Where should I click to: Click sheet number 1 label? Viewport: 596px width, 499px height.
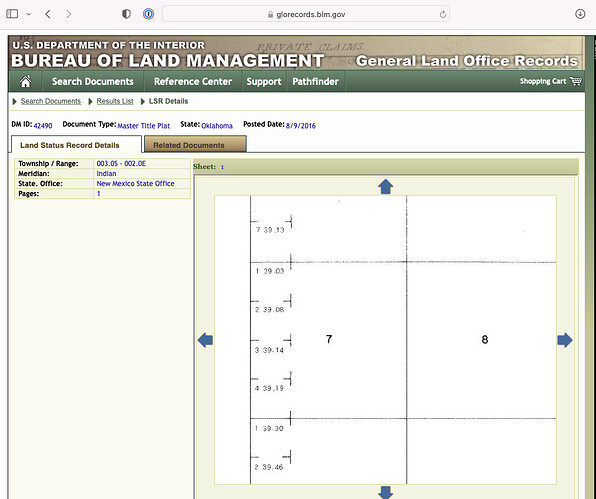click(x=222, y=167)
